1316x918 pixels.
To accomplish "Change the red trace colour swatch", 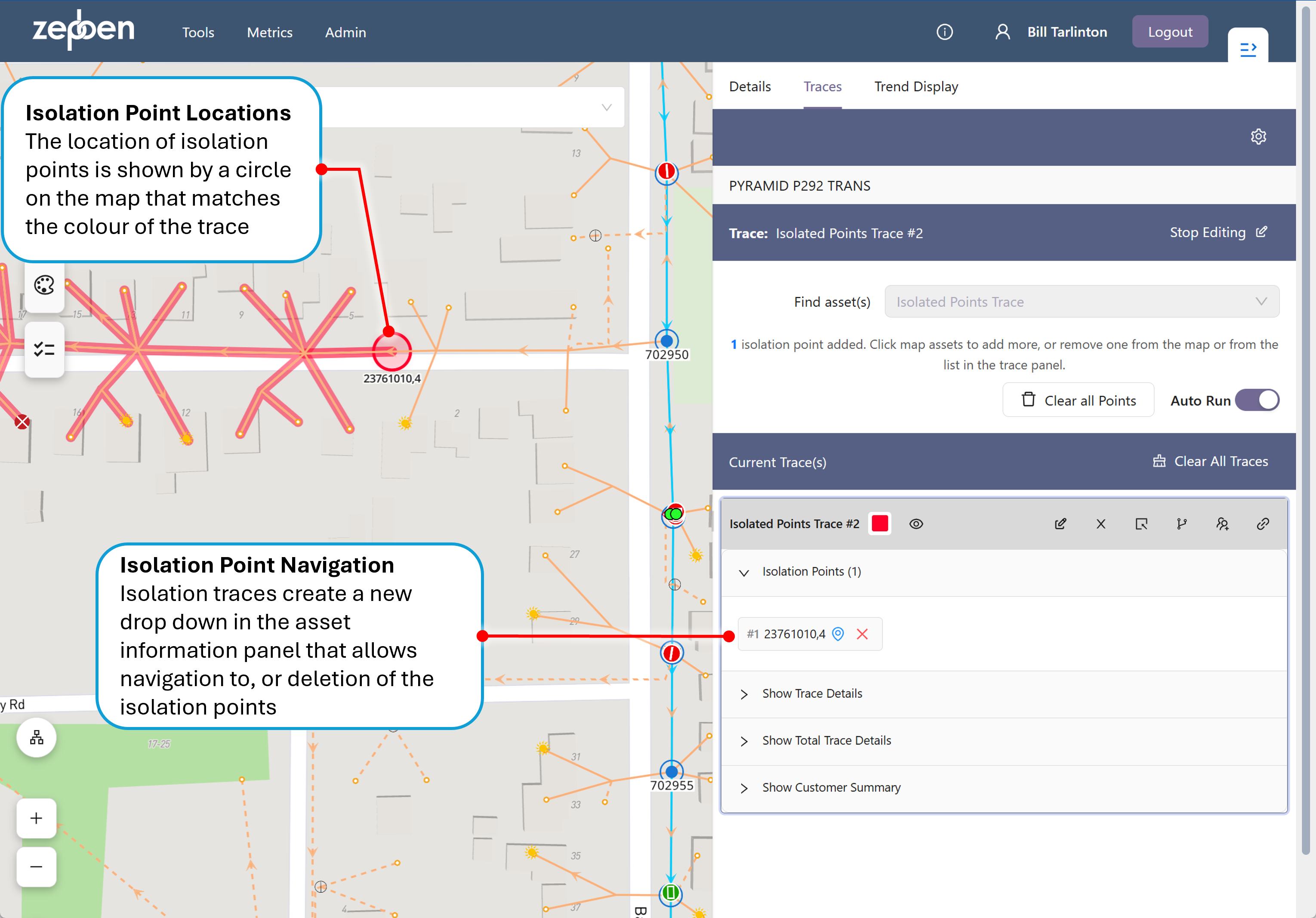I will pos(880,524).
